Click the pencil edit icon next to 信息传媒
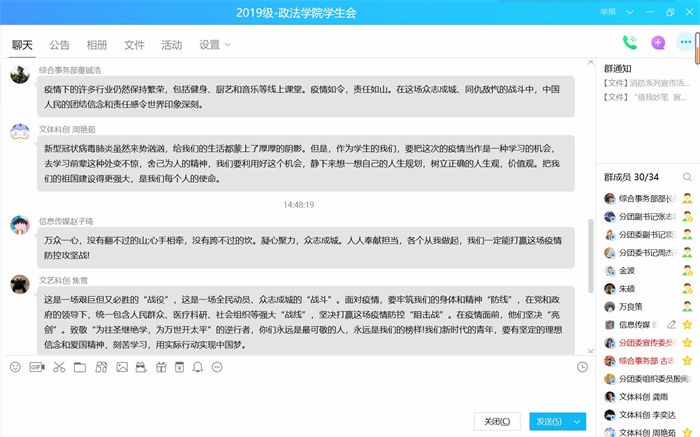This screenshot has height=437, width=700. click(671, 325)
